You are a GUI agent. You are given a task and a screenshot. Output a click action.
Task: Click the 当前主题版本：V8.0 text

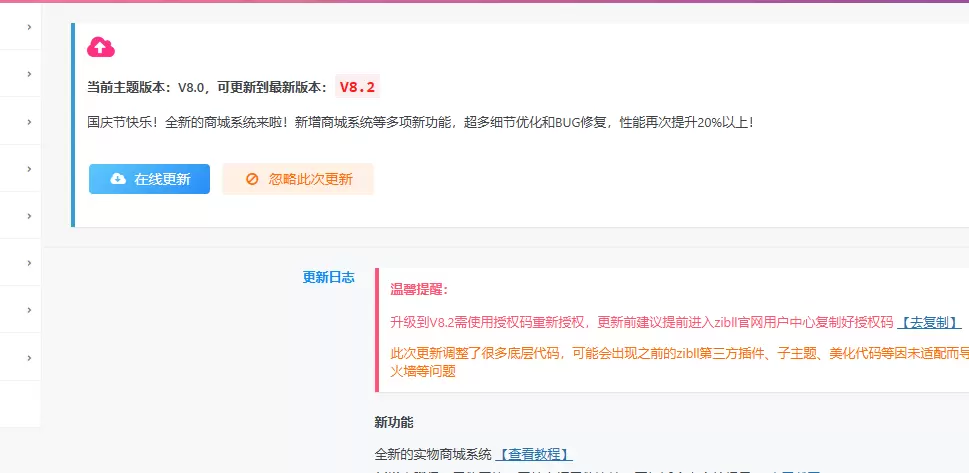[145, 87]
